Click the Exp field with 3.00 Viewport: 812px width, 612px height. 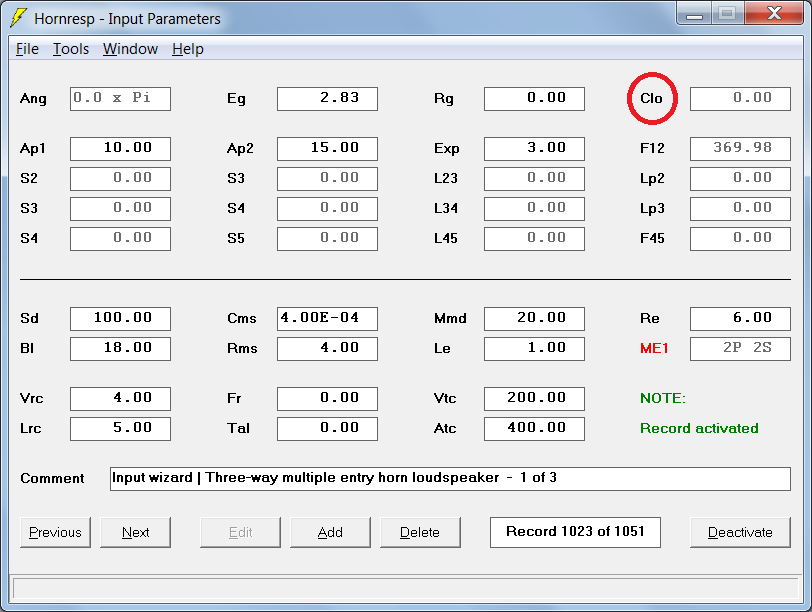tap(534, 149)
